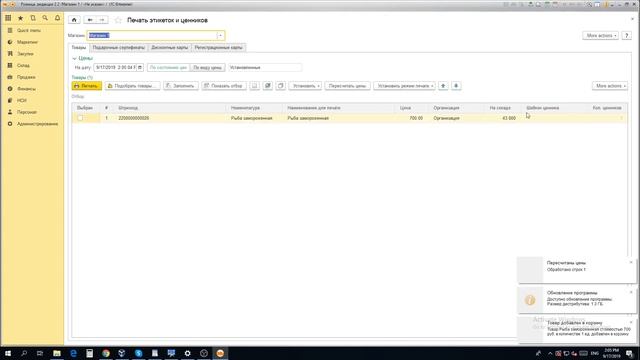Image resolution: width=640 pixels, height=360 pixels.
Task: Open the sections grid menu icon
Action: [8, 18]
